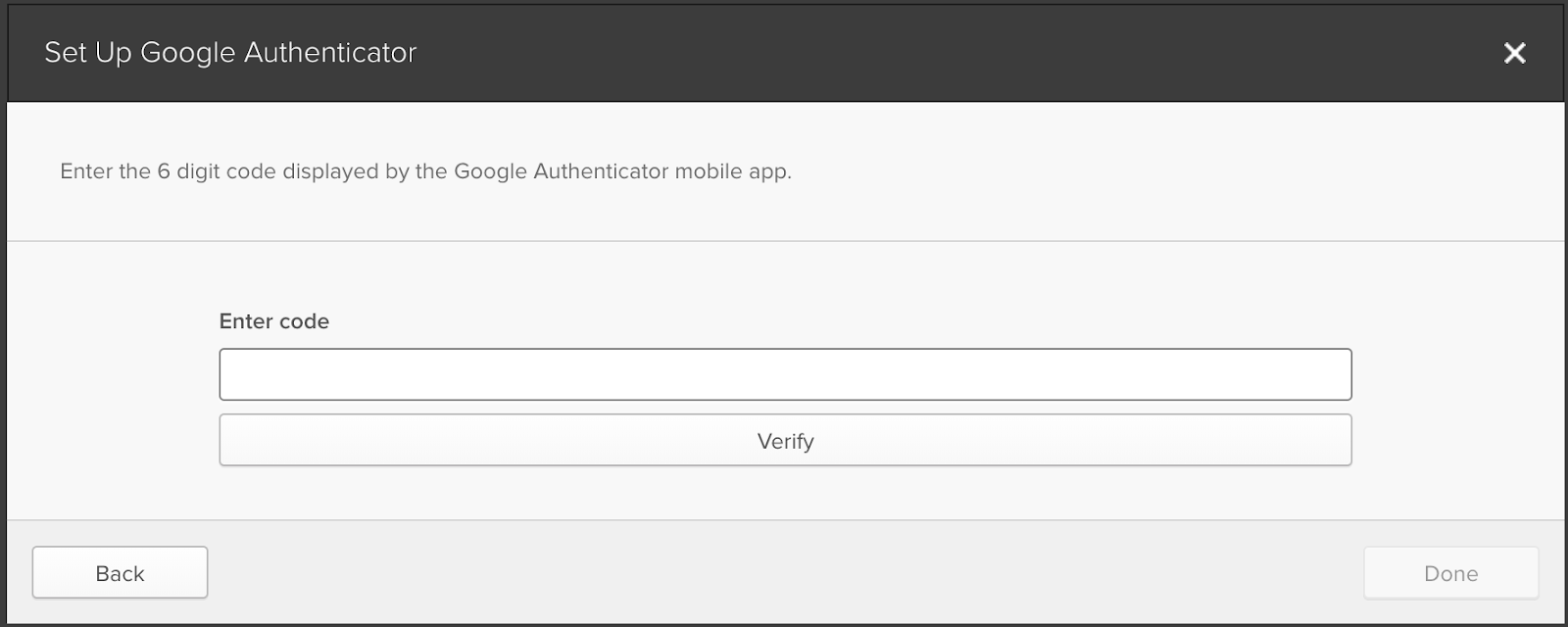The height and width of the screenshot is (627, 1568).
Task: Click the Done button
Action: click(x=1450, y=572)
